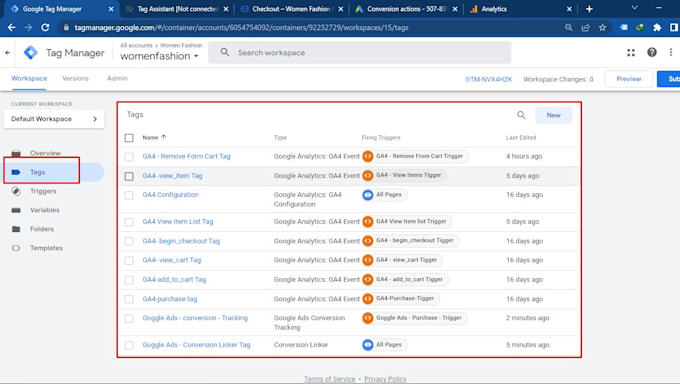Click the blue Submit button
The width and height of the screenshot is (680, 384).
(x=669, y=79)
